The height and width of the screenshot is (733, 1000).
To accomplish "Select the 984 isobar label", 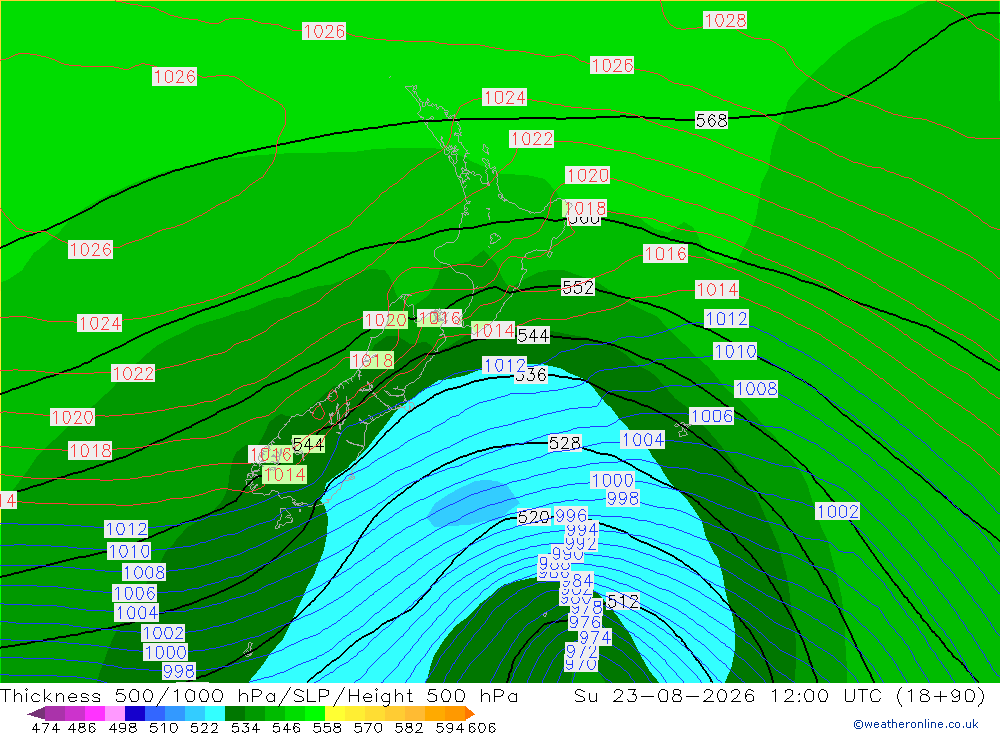I will pyautogui.click(x=577, y=580).
